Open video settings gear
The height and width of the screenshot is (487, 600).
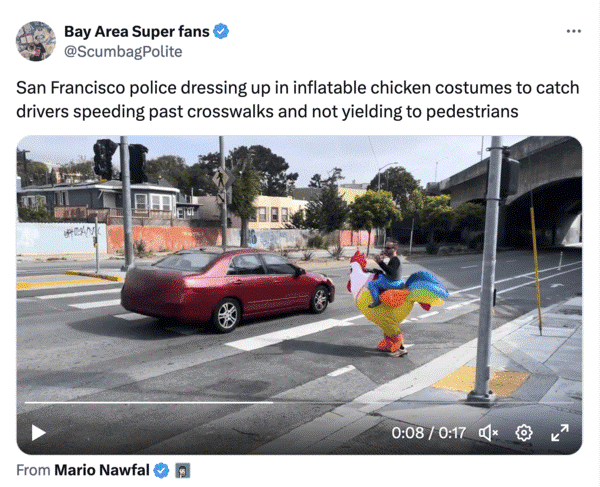pos(524,433)
